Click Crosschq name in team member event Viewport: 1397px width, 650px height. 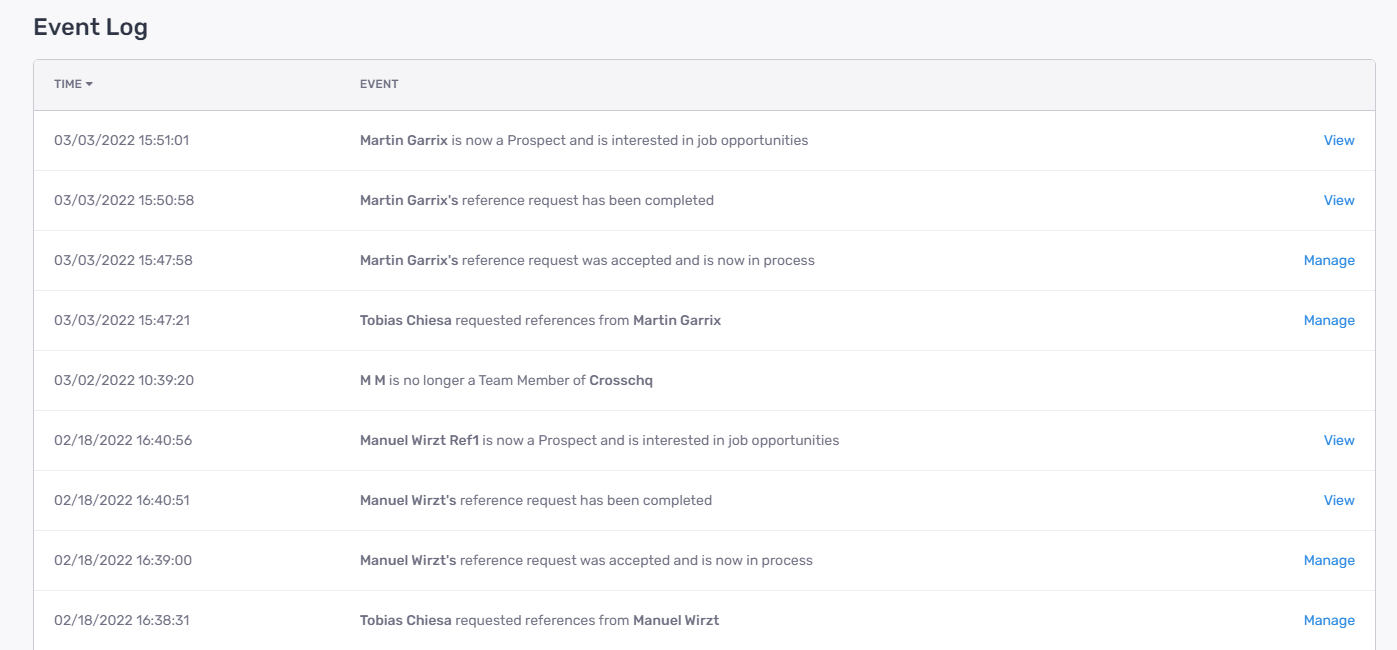621,380
